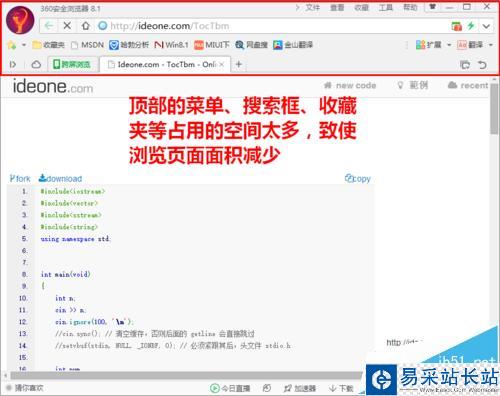The height and width of the screenshot is (396, 500).
Task: Open a new tab with the plus button
Action: (x=239, y=64)
